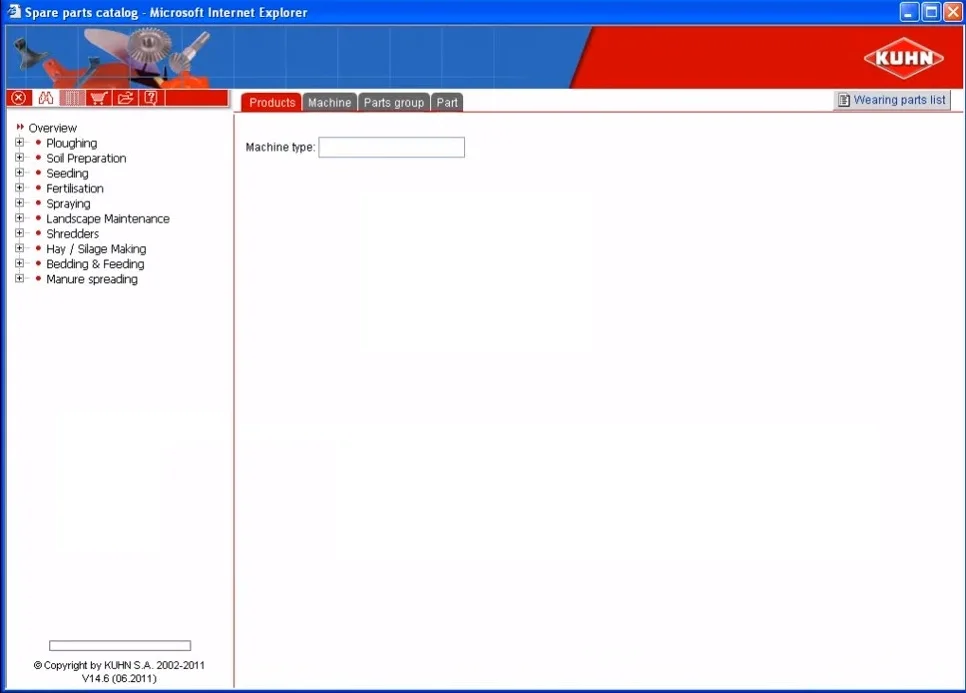Switch to the Products tab

272,103
